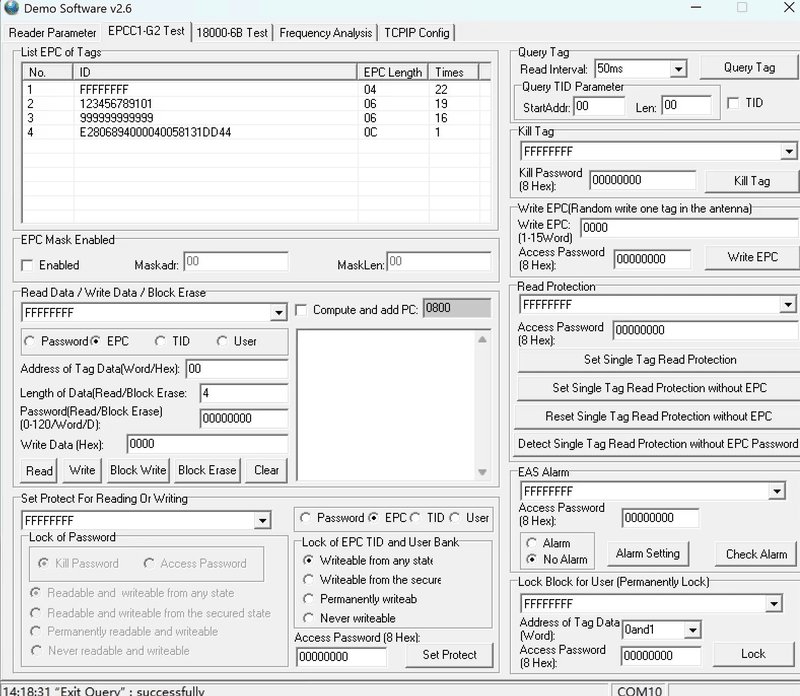Click the Set Protect button
Screen dimensions: 800x696
(449, 655)
